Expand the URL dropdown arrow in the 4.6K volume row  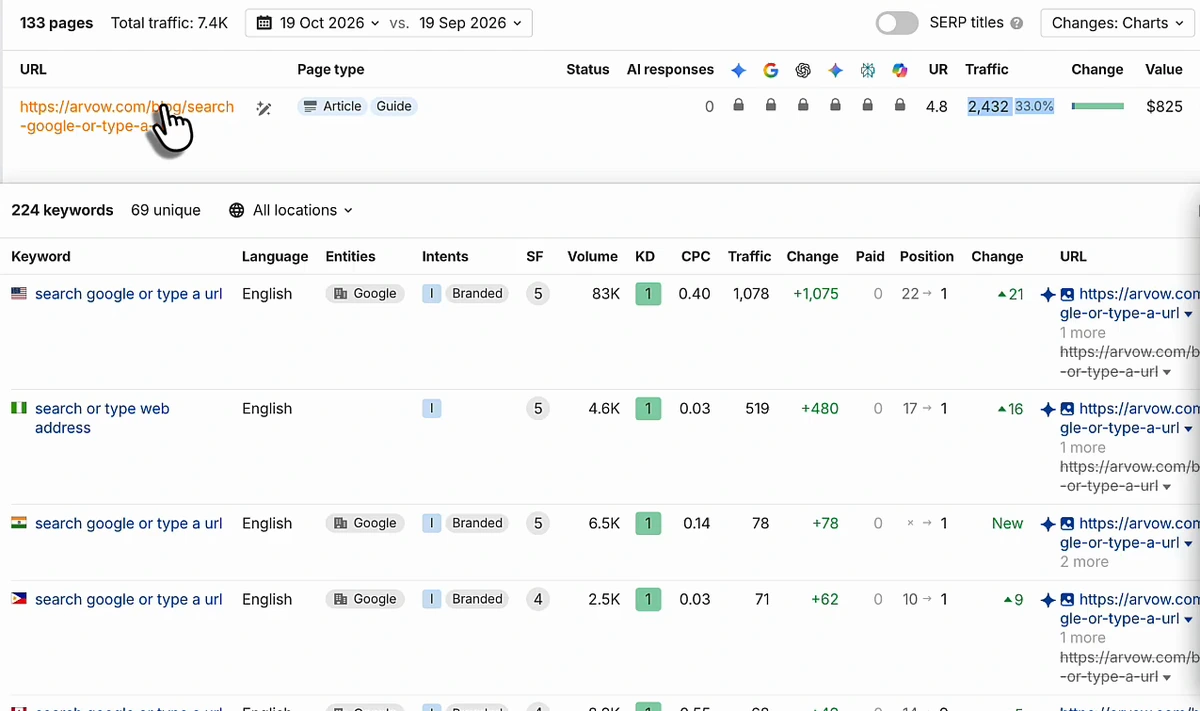pos(1188,429)
